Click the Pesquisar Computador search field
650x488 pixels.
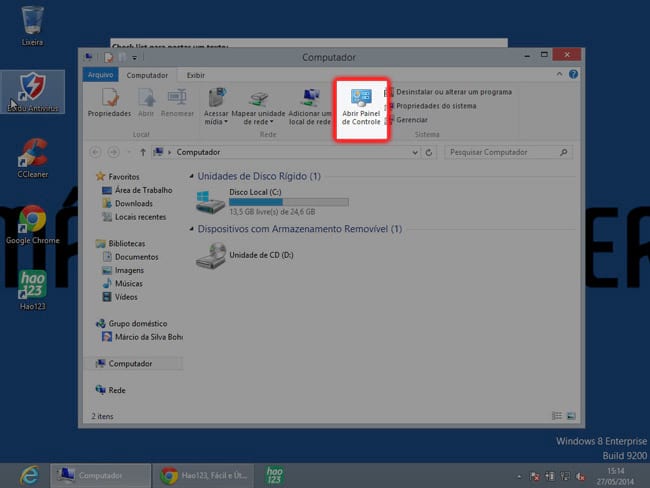(500, 153)
